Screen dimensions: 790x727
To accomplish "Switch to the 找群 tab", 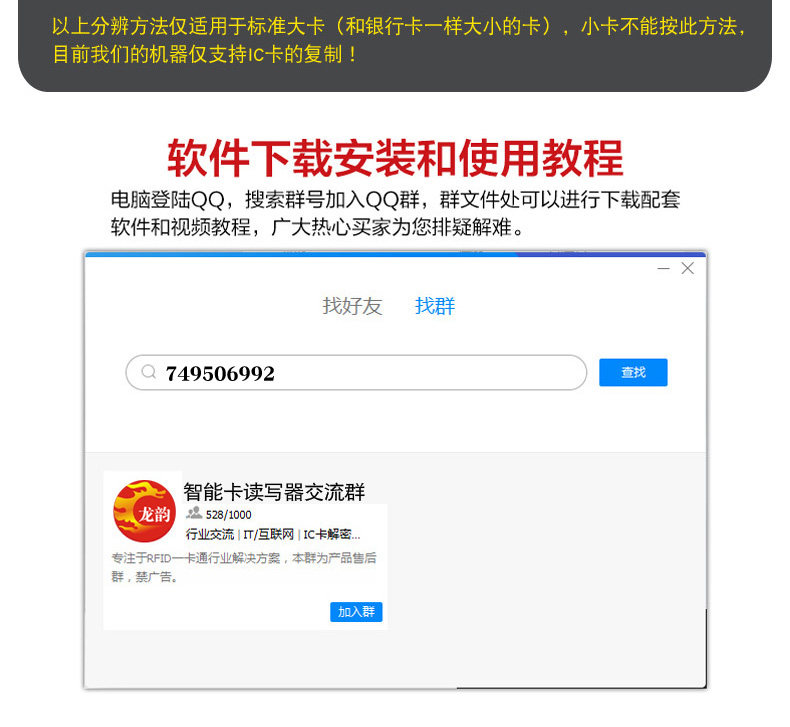I will [x=435, y=306].
